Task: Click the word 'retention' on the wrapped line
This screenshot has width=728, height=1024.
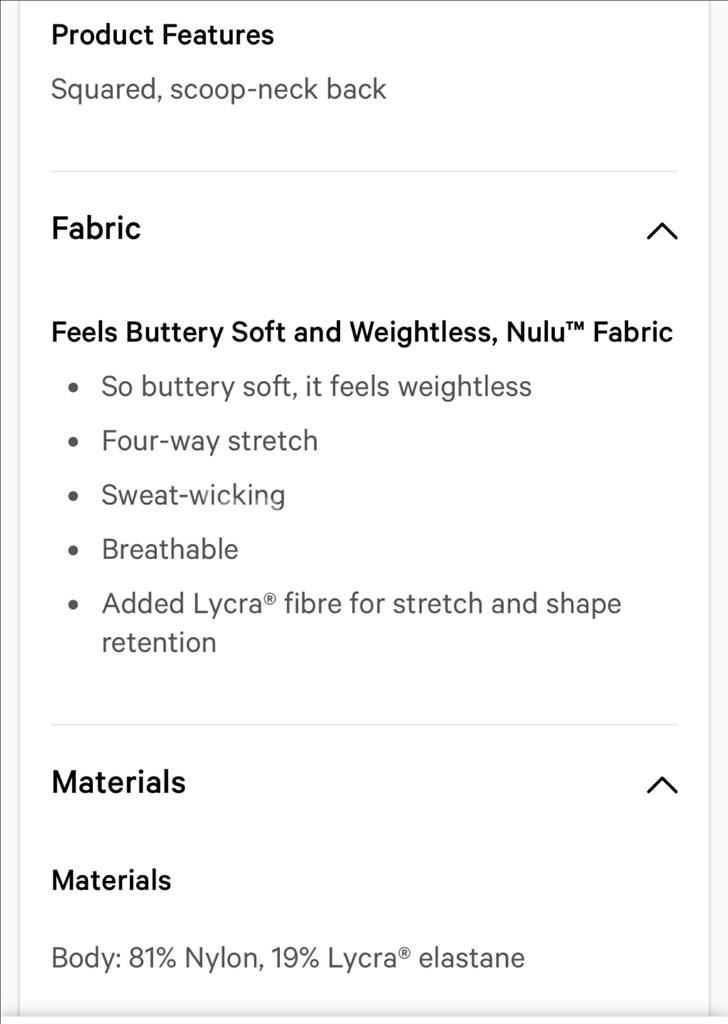Action: click(x=159, y=643)
